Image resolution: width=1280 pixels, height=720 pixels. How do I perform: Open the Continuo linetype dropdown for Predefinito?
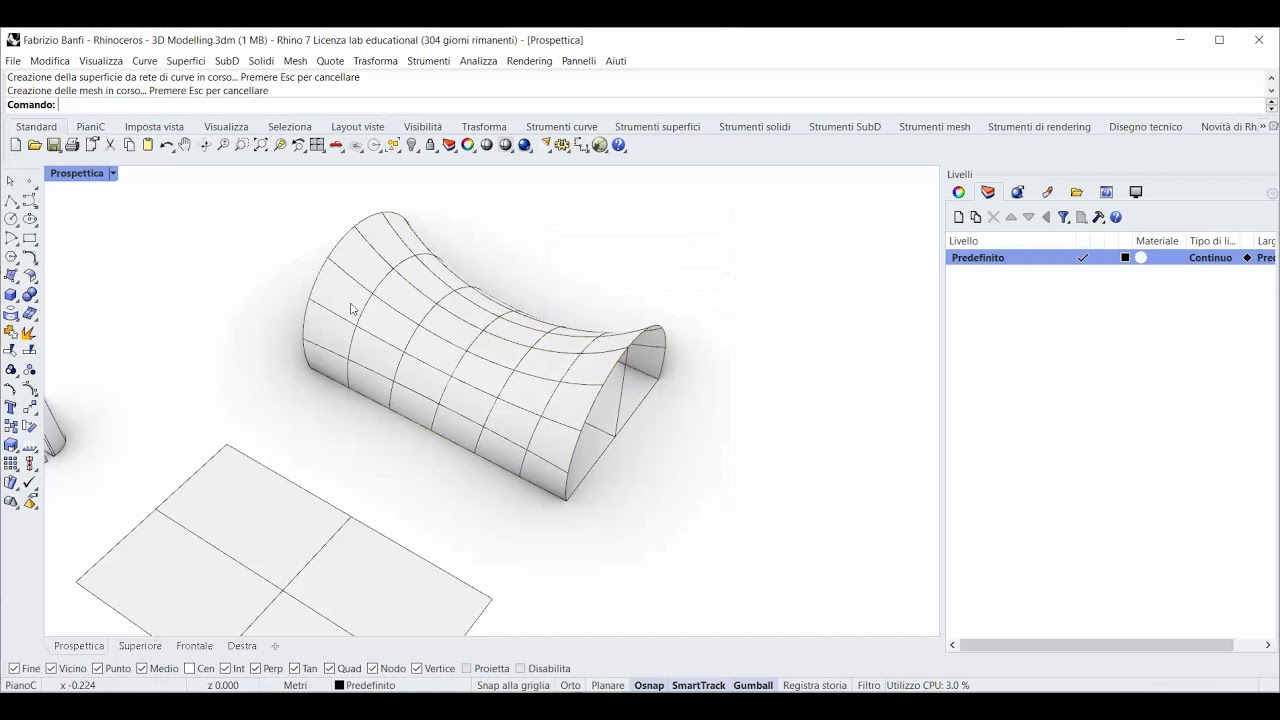(x=1211, y=257)
